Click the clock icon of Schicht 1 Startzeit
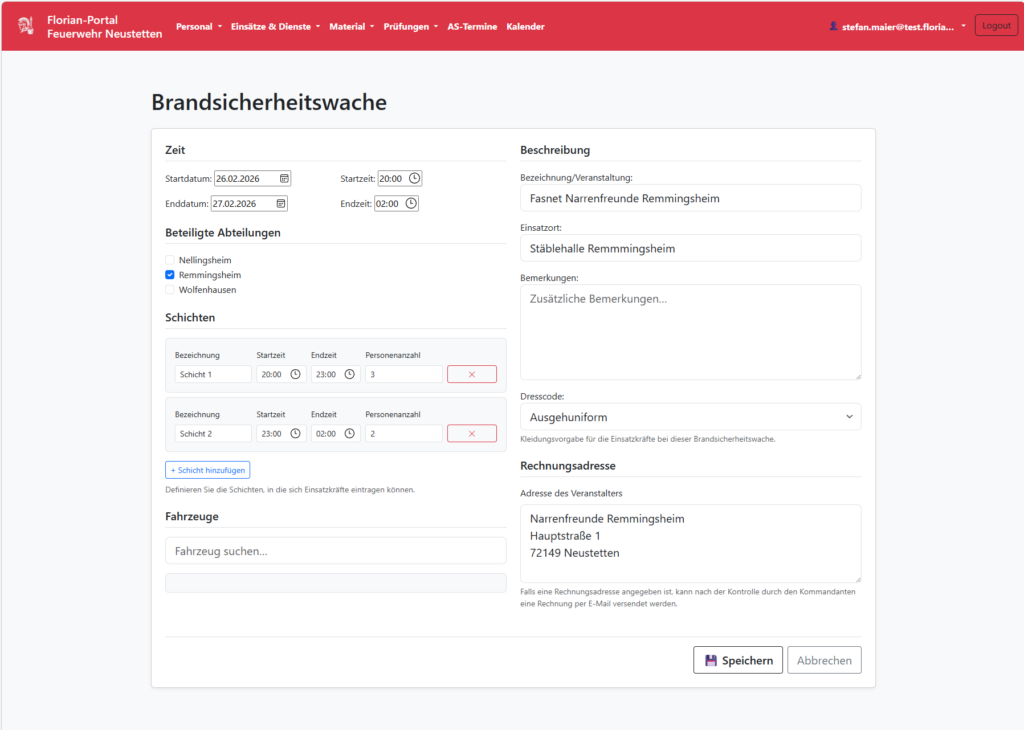Screen dimensions: 1024x730 [296, 374]
